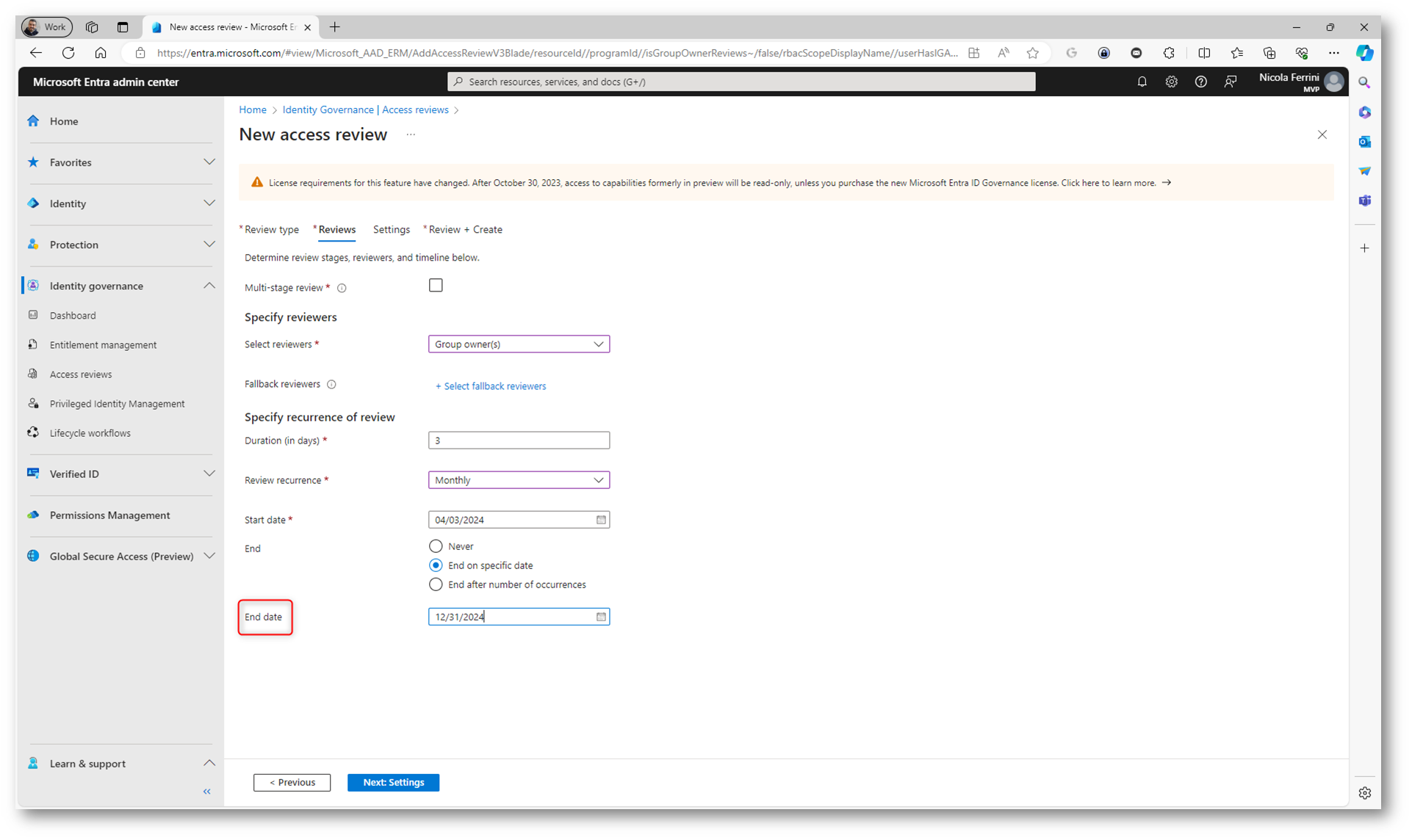Open Privileged Identity Management

[x=117, y=403]
